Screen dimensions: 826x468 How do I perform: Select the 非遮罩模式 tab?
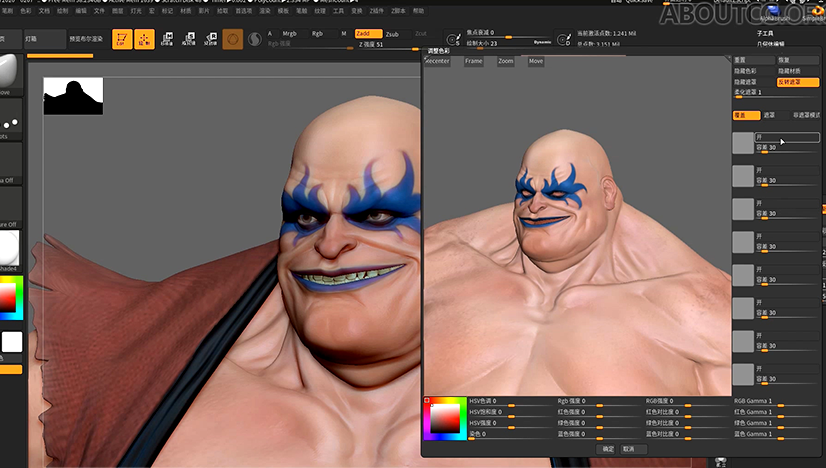(x=806, y=115)
